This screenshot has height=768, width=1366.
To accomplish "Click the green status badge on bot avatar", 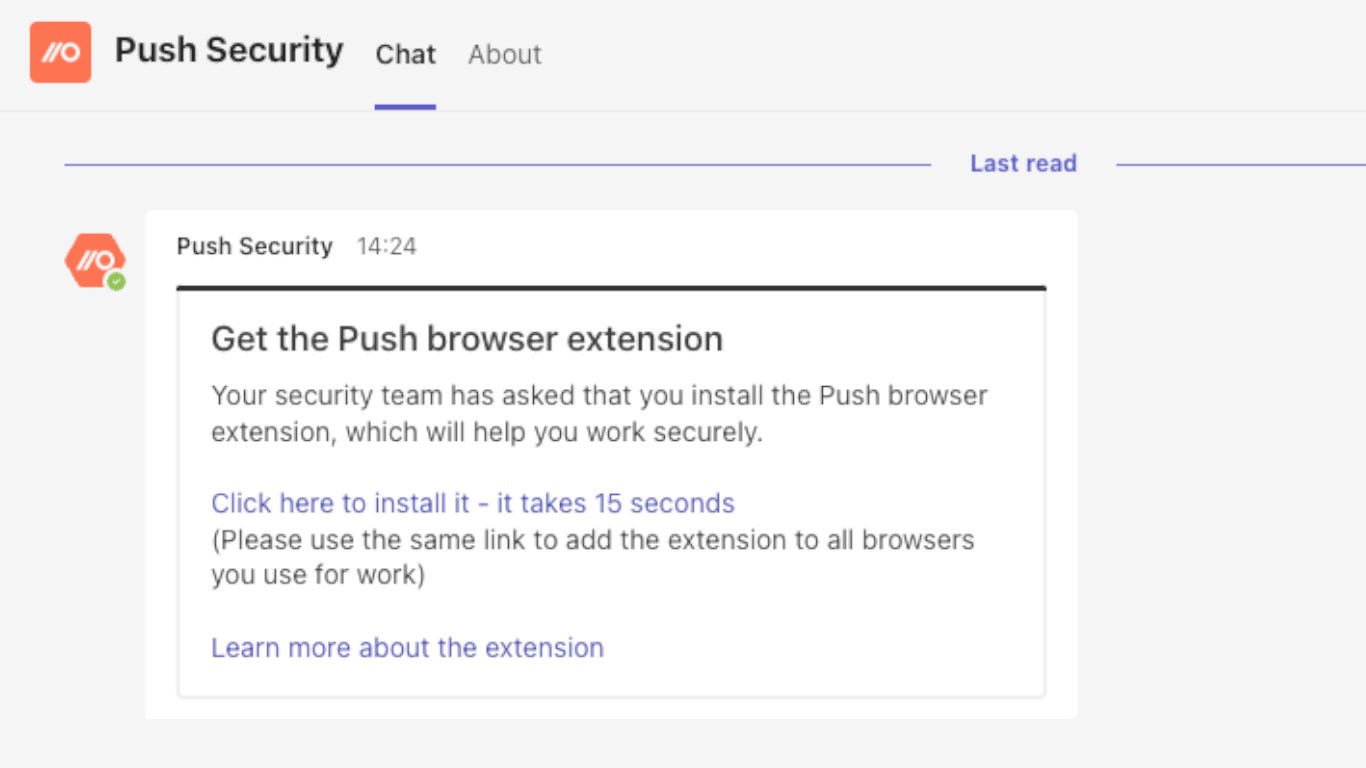I will (117, 283).
